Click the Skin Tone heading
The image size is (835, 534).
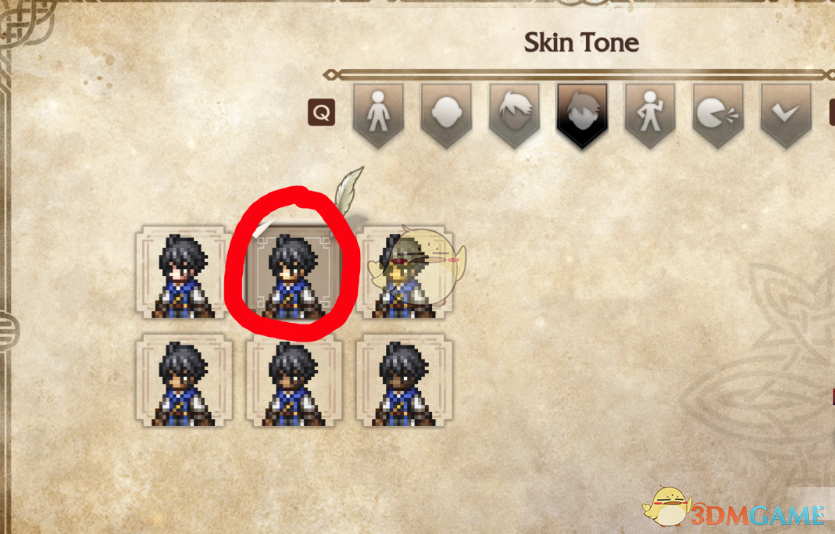tap(581, 43)
